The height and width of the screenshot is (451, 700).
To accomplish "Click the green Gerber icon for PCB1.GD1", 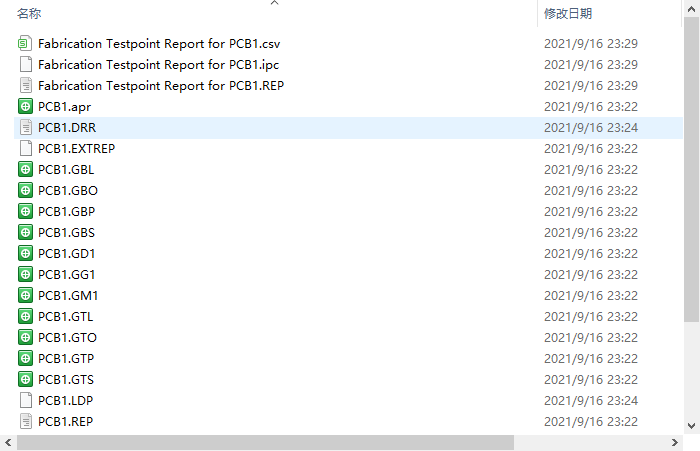I will (25, 253).
